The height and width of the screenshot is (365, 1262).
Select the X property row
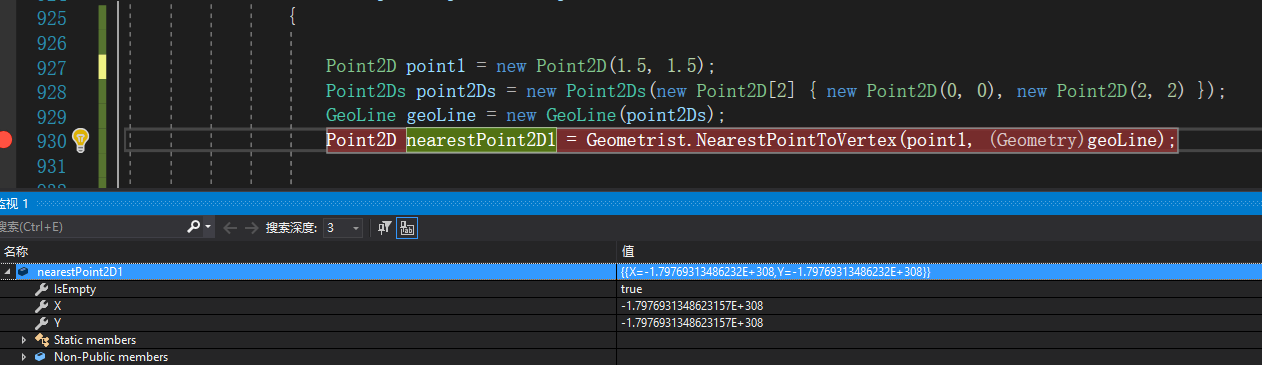[x=631, y=305]
